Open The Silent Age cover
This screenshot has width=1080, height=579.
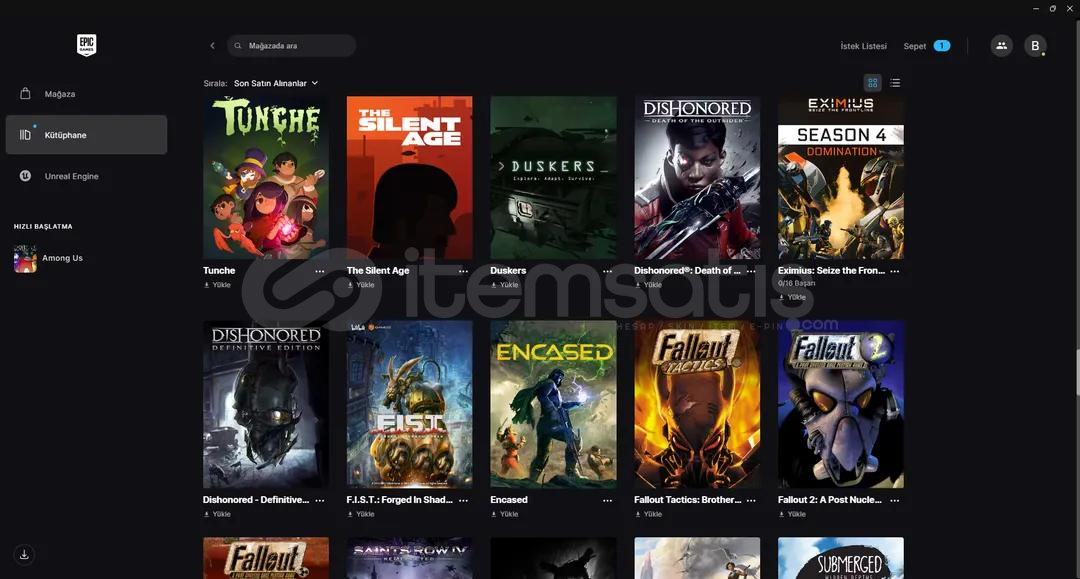410,178
